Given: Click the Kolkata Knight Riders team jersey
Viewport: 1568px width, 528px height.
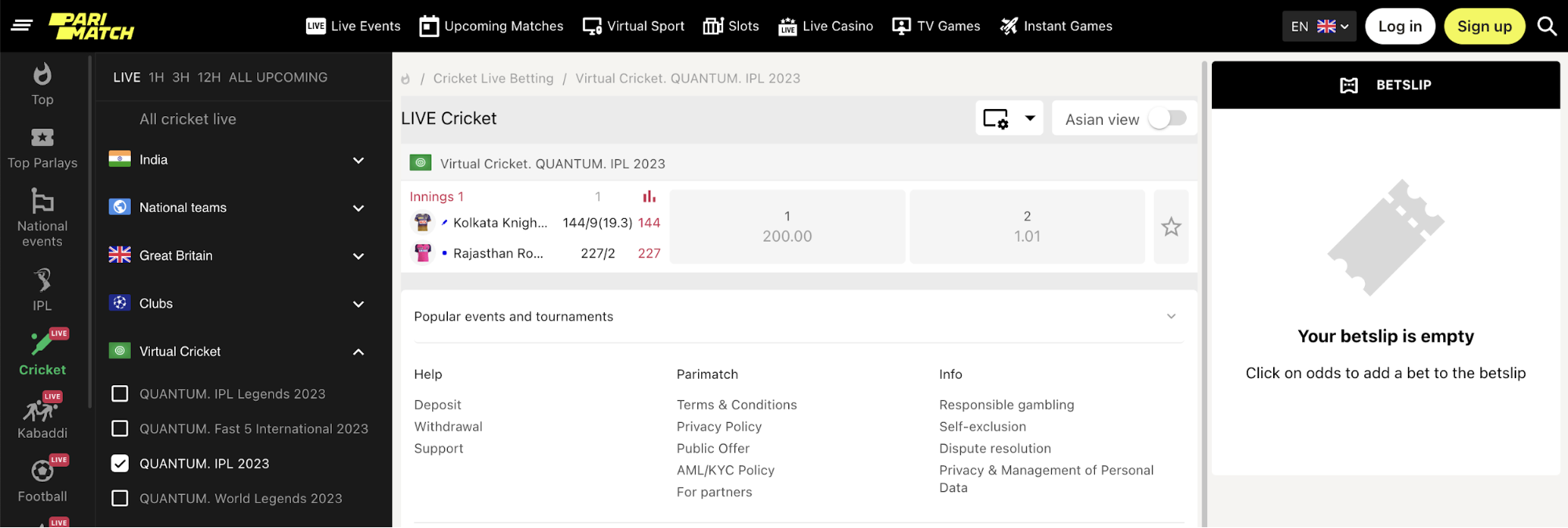Looking at the screenshot, I should 423,223.
